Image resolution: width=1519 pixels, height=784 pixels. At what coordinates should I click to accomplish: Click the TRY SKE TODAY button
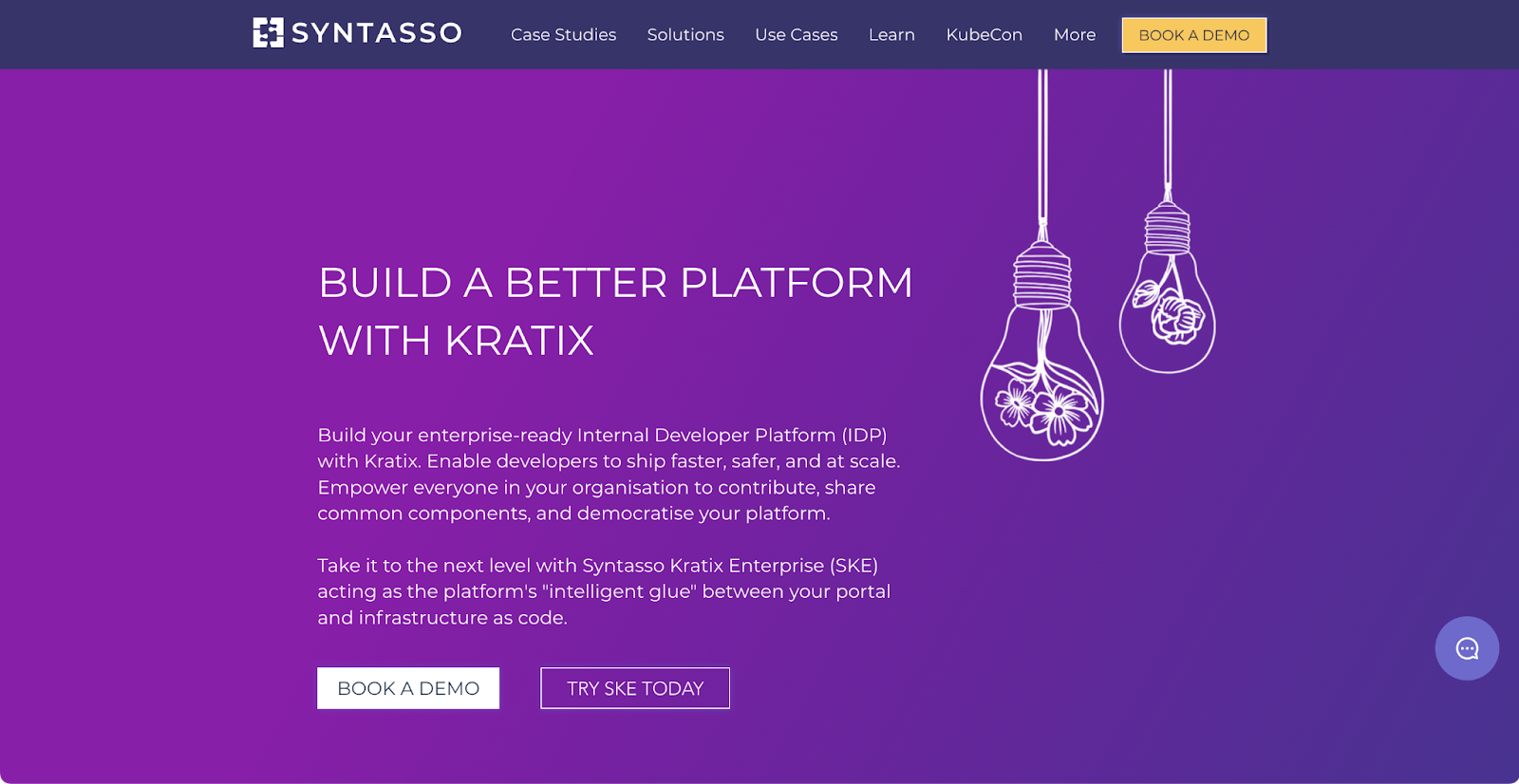click(x=635, y=688)
